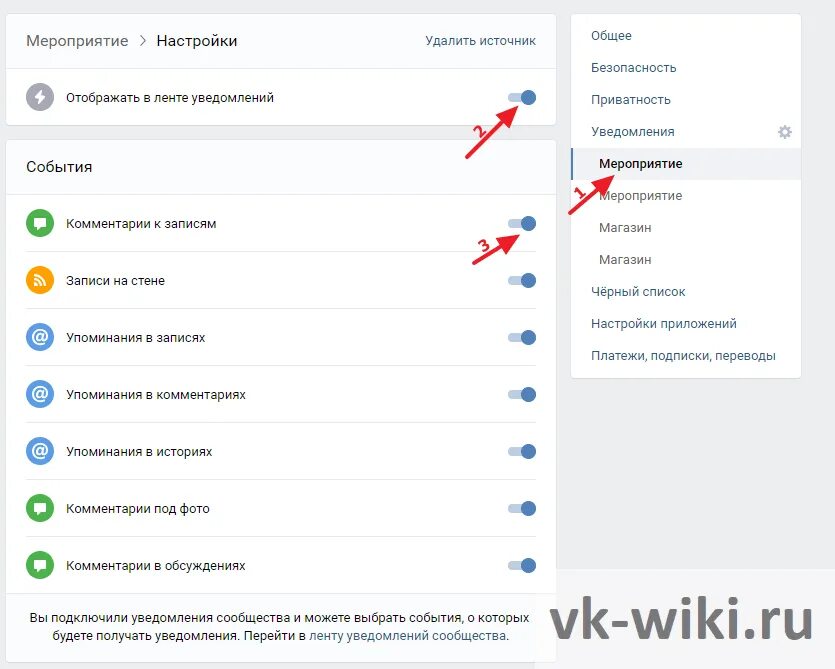Select Чёрный список in the sidebar
This screenshot has width=835, height=669.
(x=638, y=292)
